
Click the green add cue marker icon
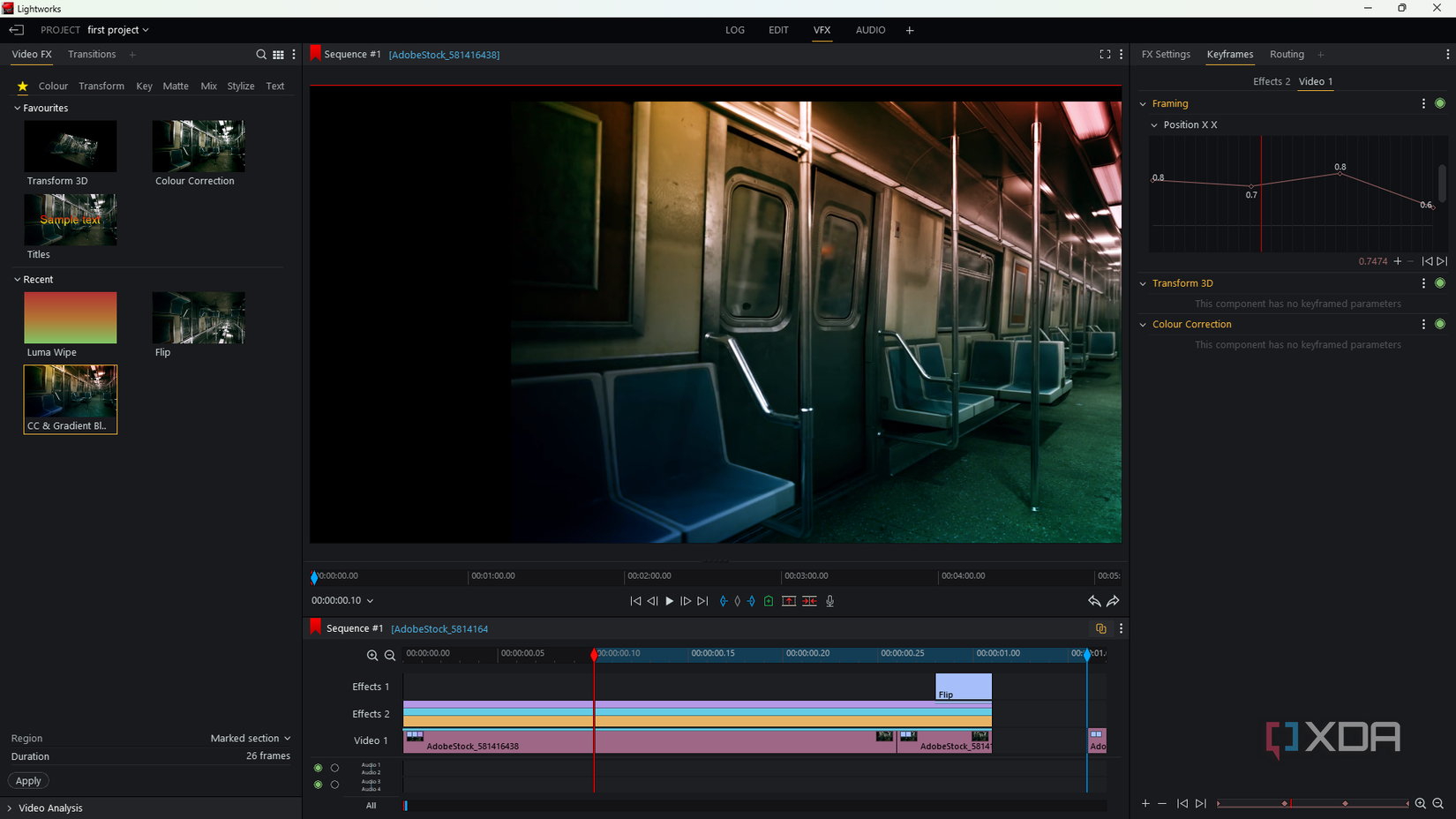tap(769, 601)
